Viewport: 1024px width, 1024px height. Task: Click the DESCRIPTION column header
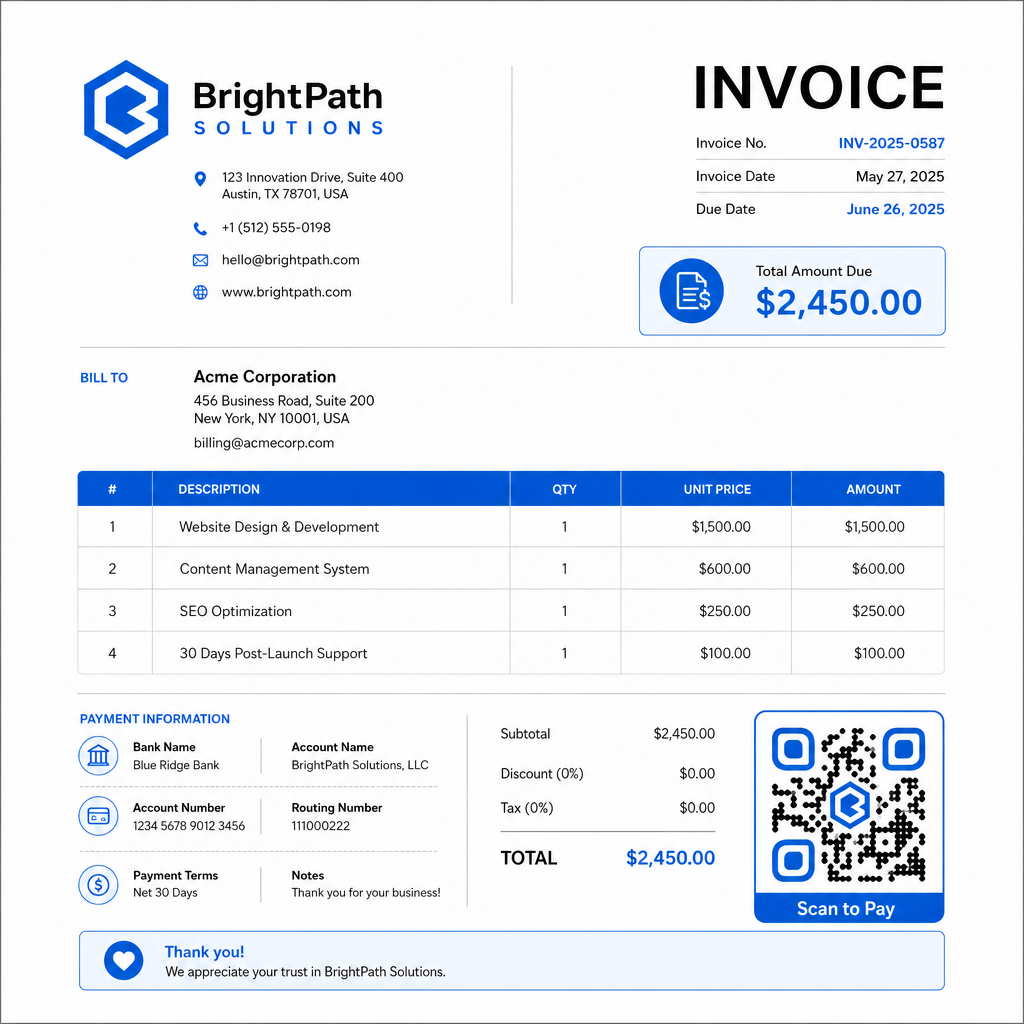219,489
